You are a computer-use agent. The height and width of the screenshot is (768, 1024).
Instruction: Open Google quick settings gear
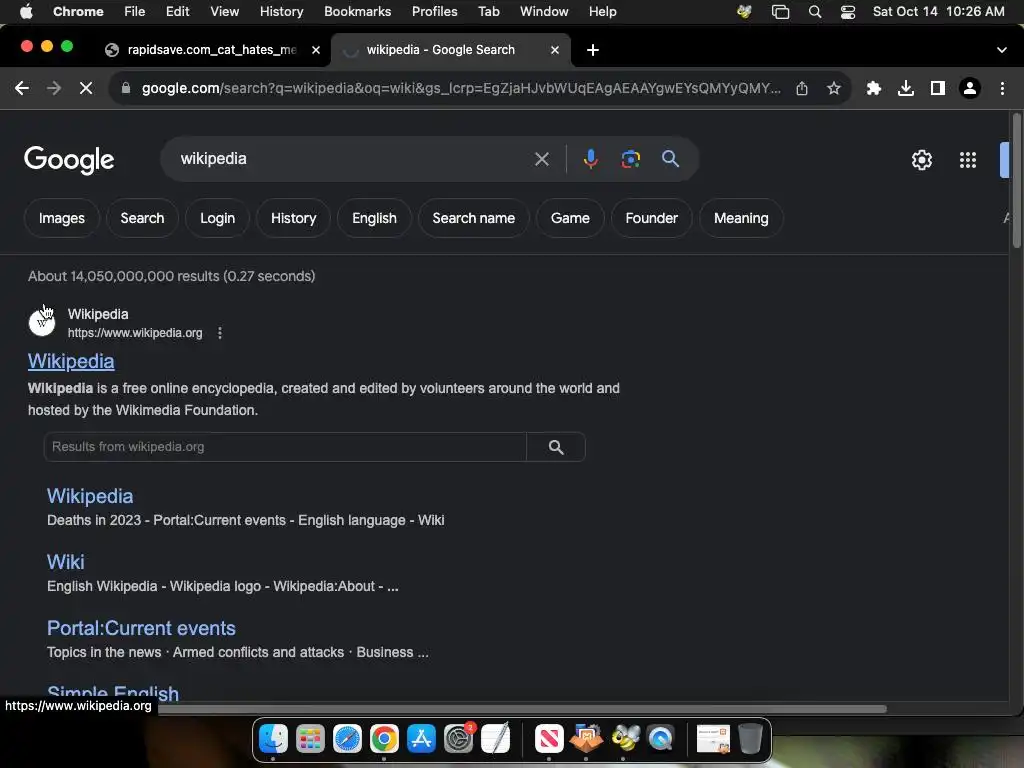pyautogui.click(x=921, y=160)
